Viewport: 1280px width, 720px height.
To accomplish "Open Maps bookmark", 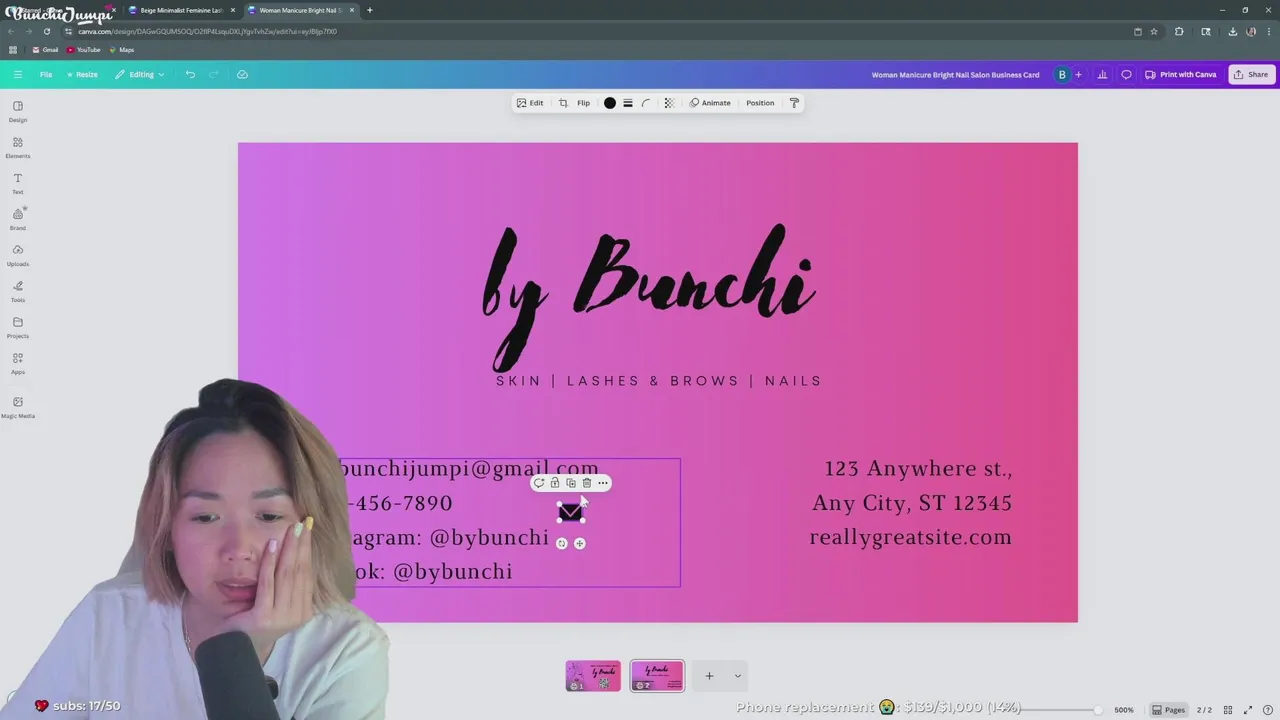I will click(x=121, y=50).
